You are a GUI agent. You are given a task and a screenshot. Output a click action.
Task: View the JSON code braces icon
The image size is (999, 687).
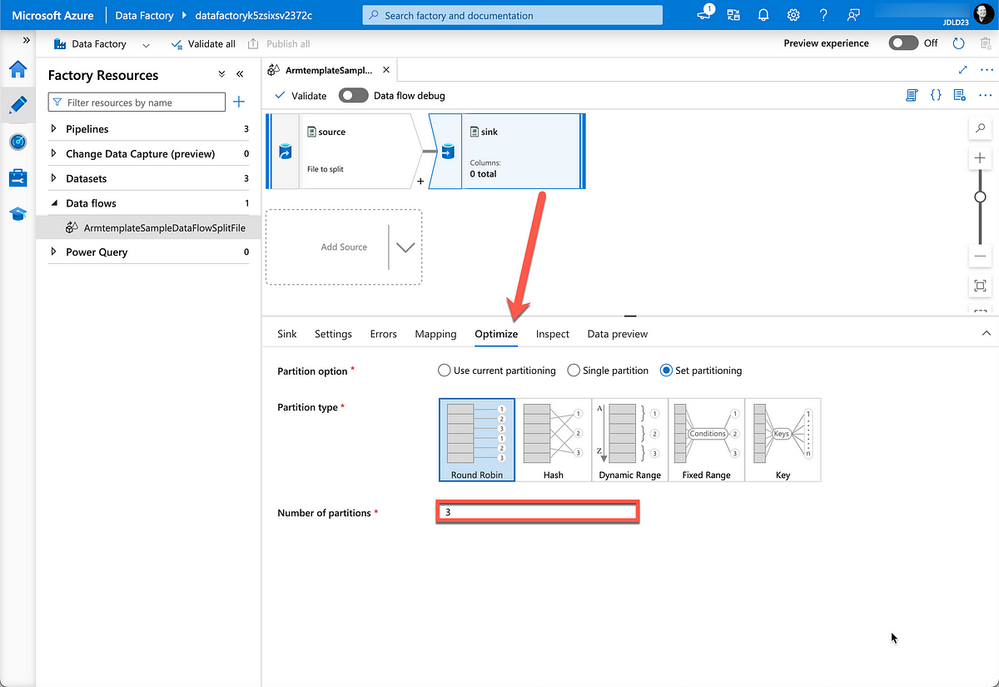point(936,96)
